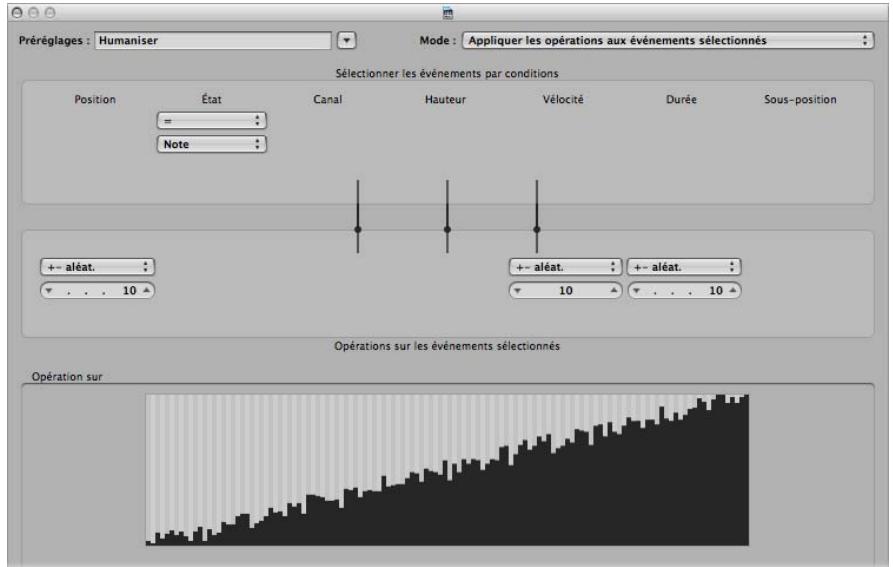This screenshot has width=893, height=567.
Task: Decrease the Vélocité random value with down arrow
Action: point(517,290)
